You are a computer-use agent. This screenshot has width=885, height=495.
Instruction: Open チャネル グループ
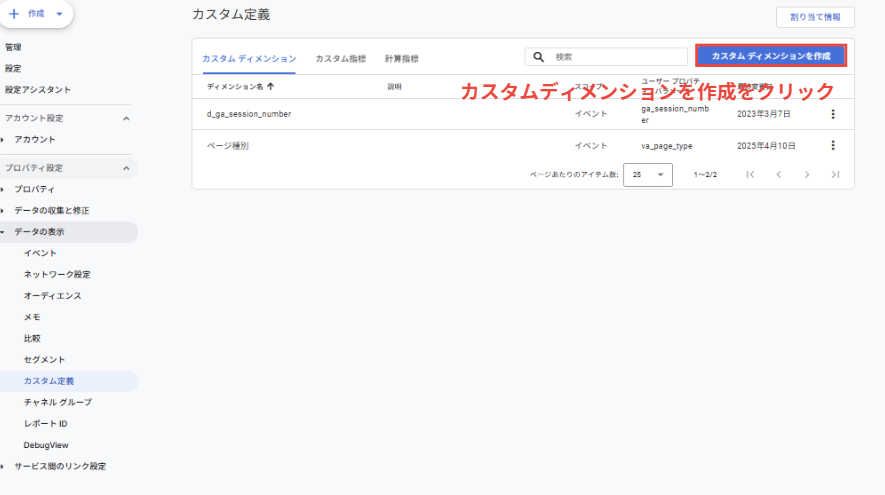[x=58, y=402]
